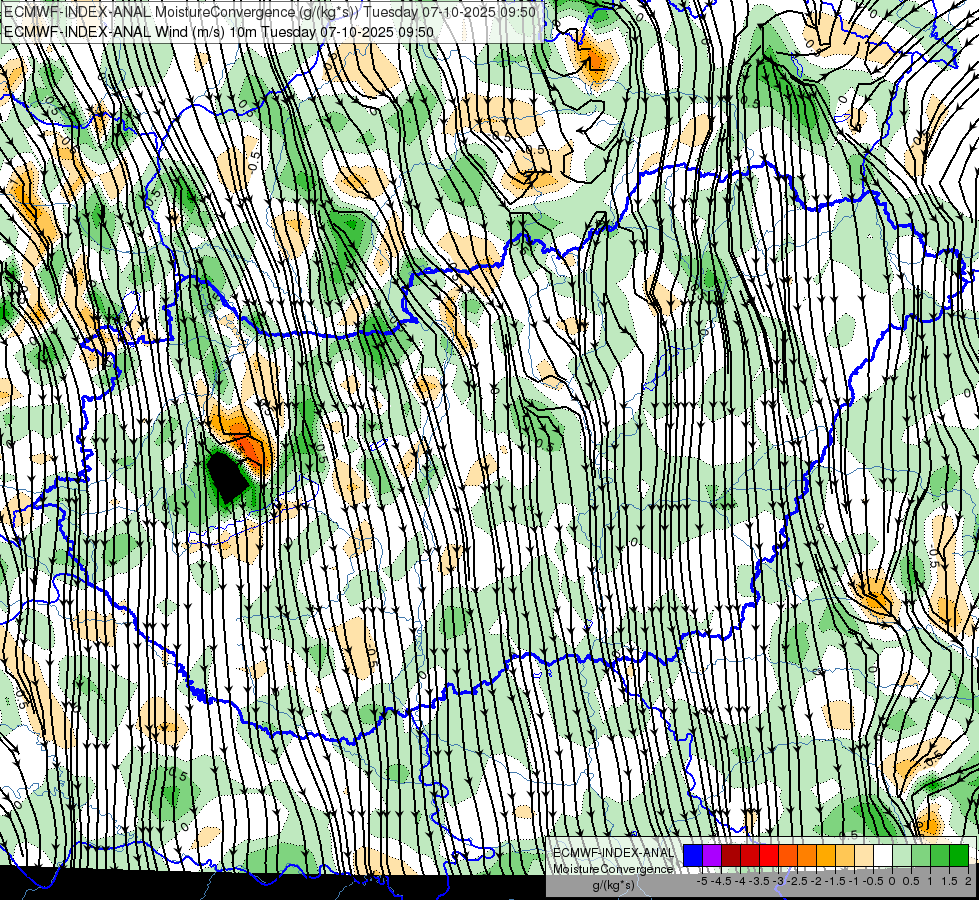Pick the light green swatch between 0.5 and 1
The image size is (979, 900).
(921, 856)
